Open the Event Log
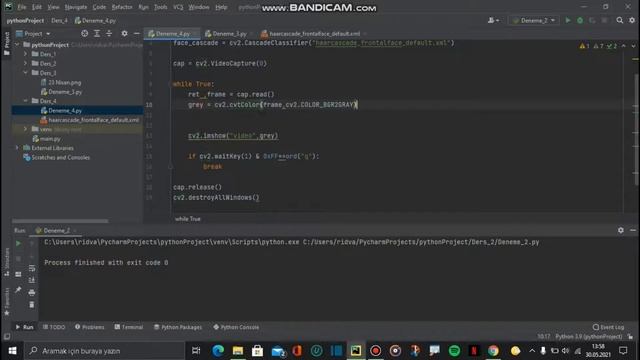Screen dimensions: 640x360 coord(608,327)
